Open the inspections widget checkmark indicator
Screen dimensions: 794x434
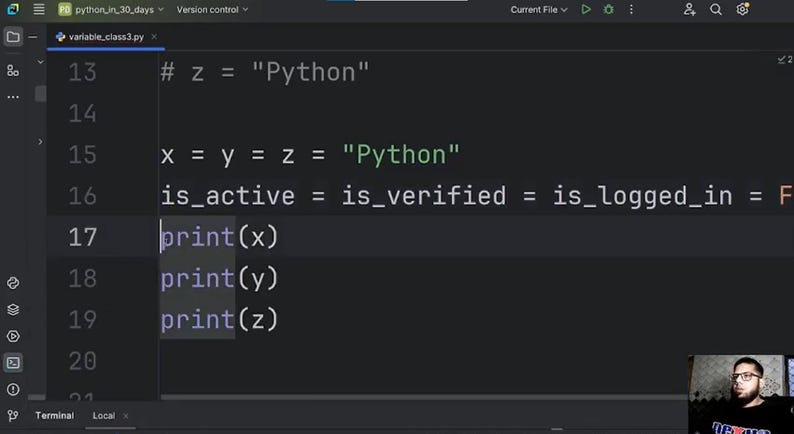[x=785, y=60]
